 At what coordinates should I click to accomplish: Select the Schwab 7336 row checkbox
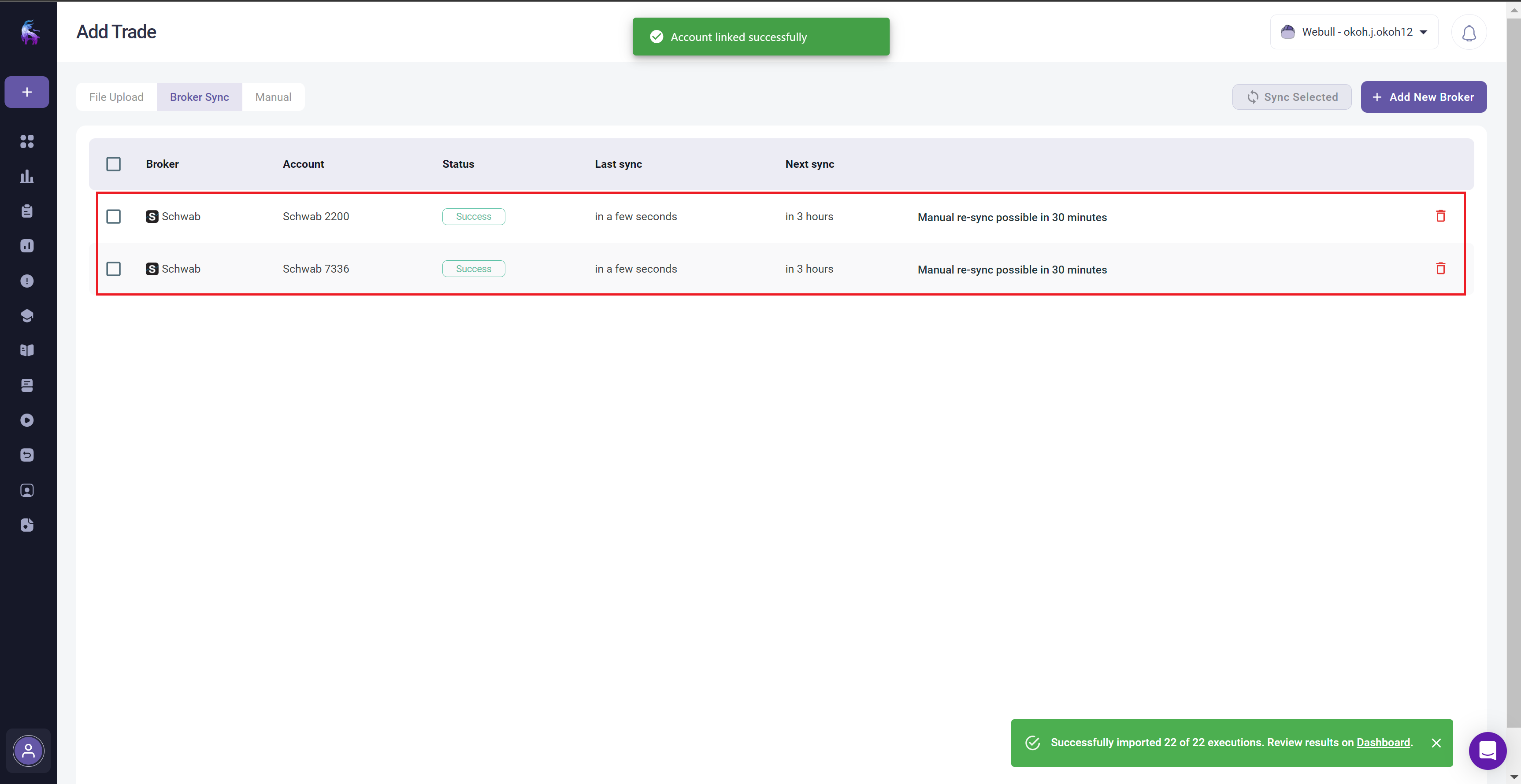[113, 269]
